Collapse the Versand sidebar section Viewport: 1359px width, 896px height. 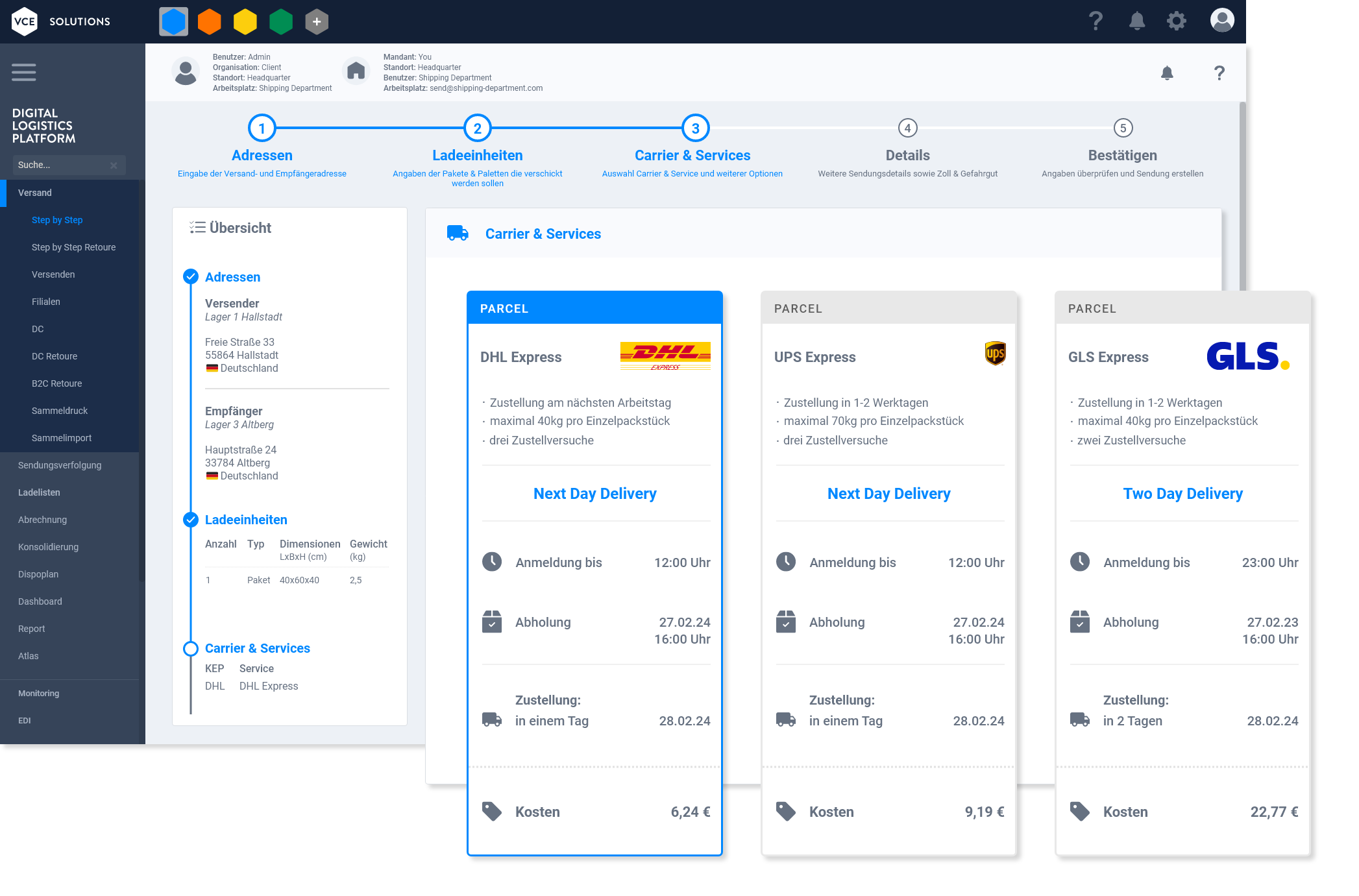[35, 193]
